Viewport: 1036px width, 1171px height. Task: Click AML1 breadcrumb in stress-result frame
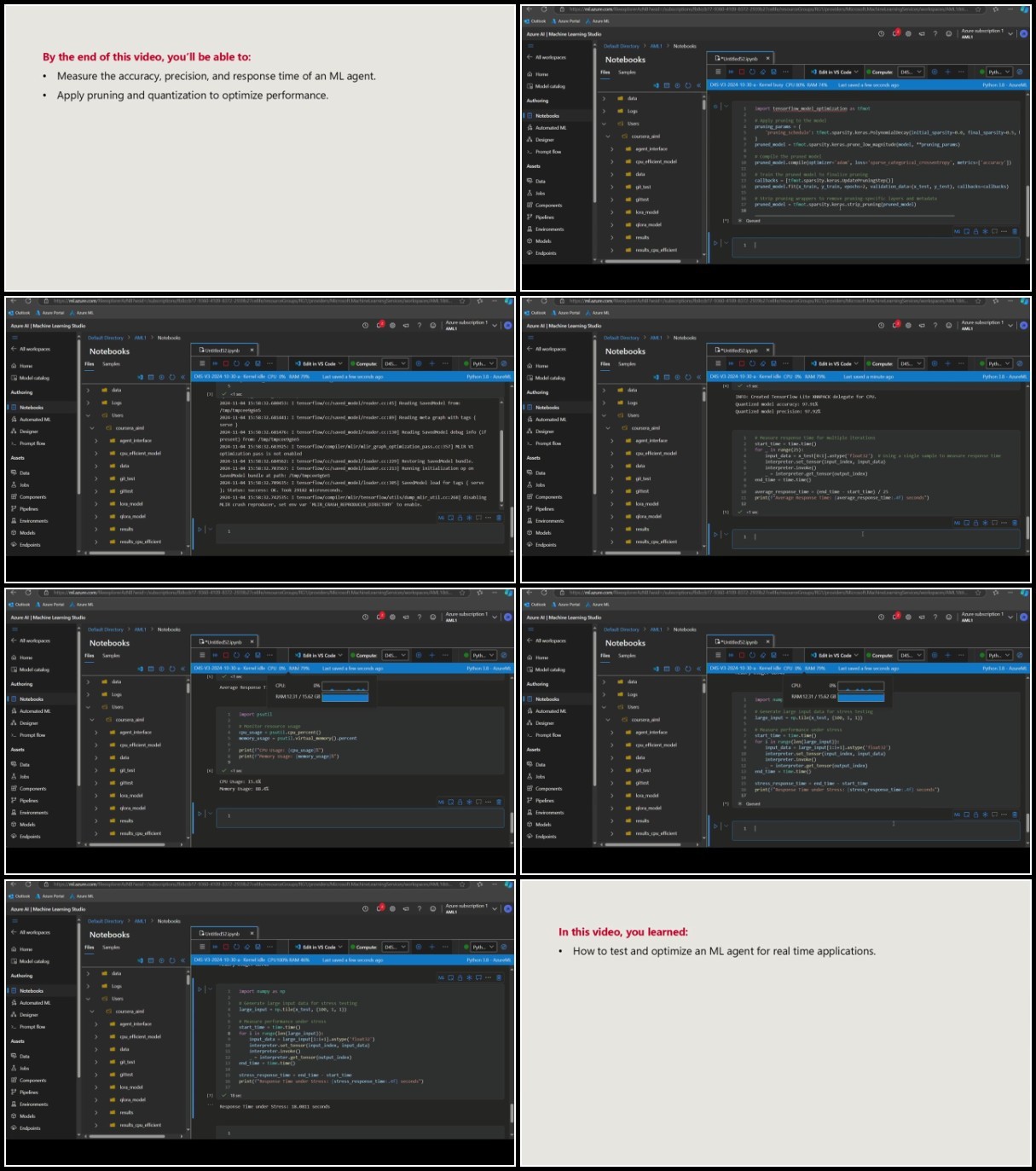tap(141, 921)
